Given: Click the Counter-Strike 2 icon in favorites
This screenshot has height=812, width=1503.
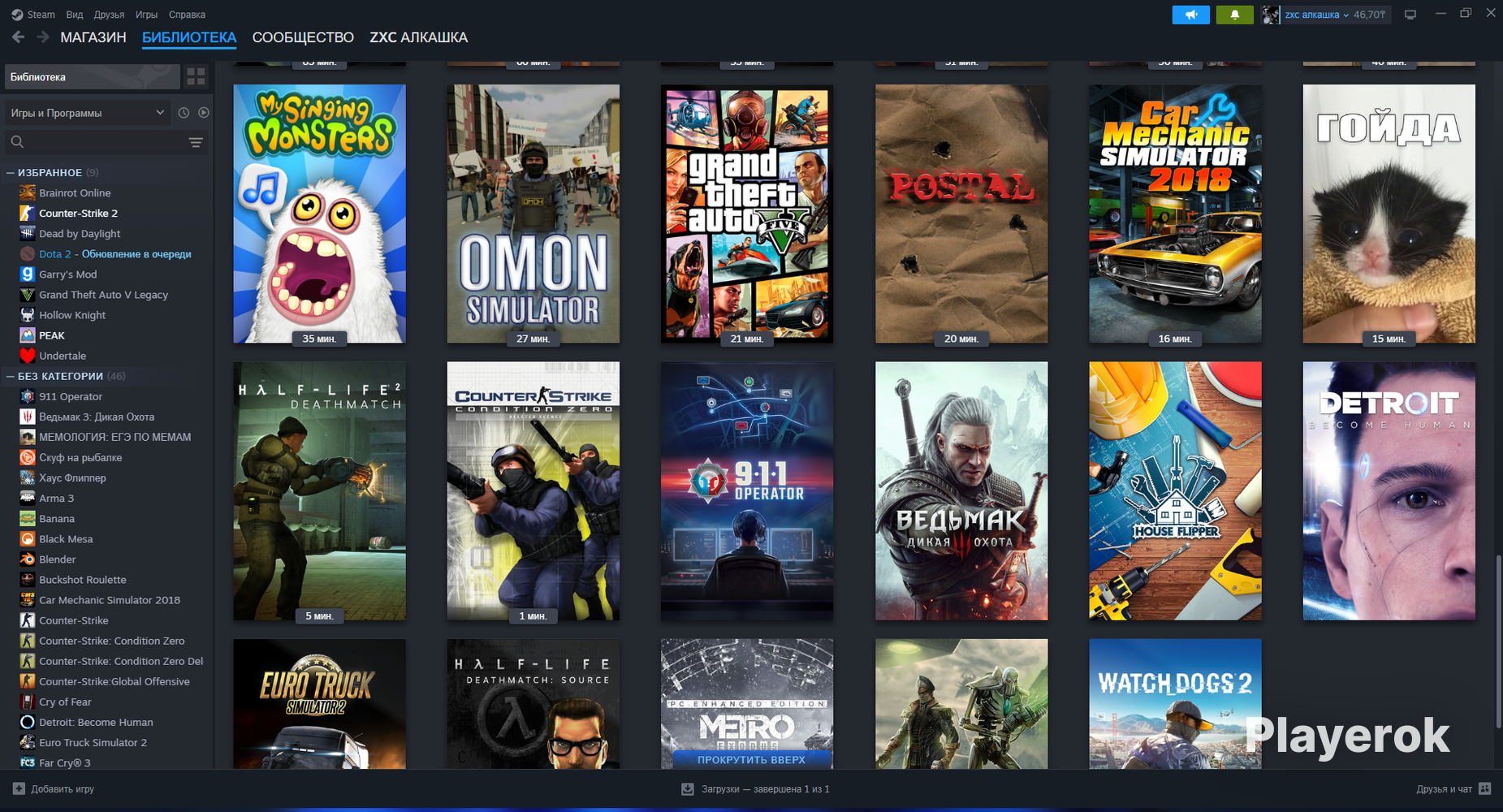Looking at the screenshot, I should pyautogui.click(x=28, y=213).
